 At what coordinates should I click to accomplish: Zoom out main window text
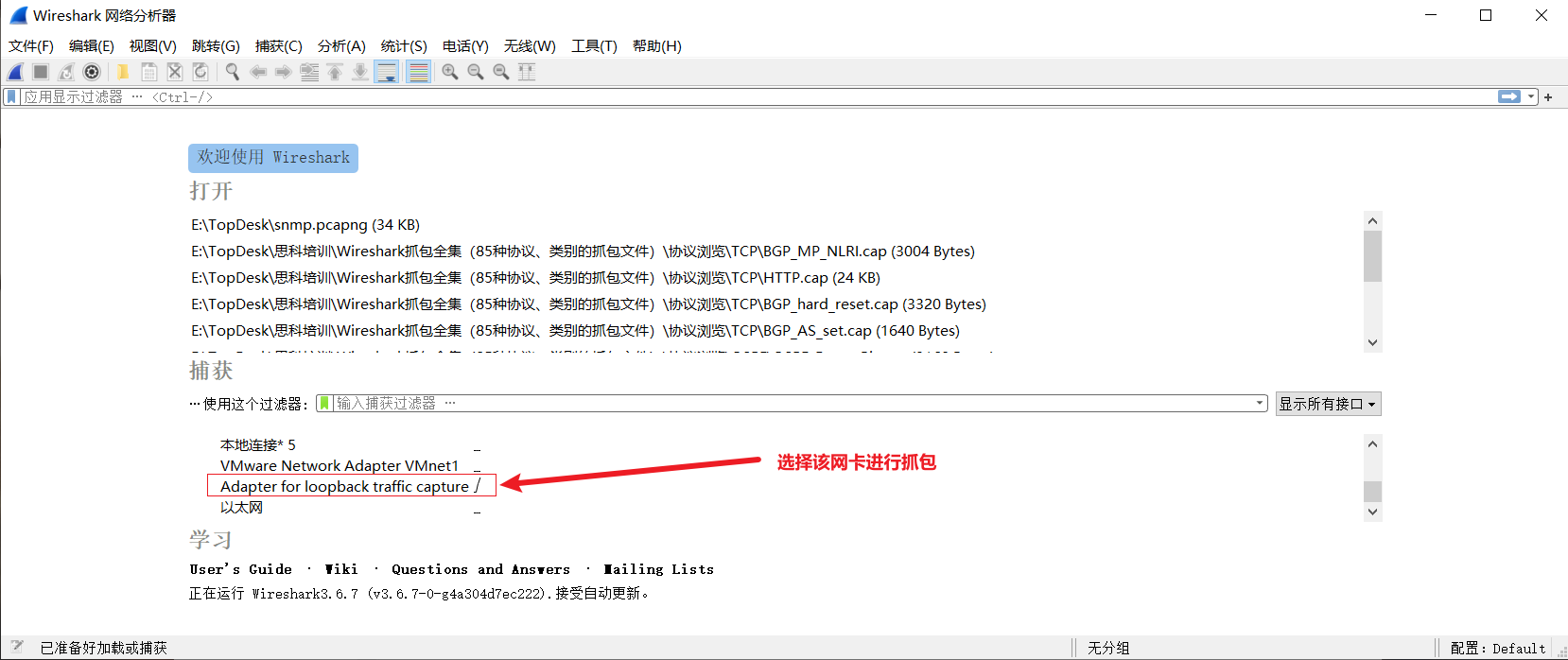coord(476,72)
